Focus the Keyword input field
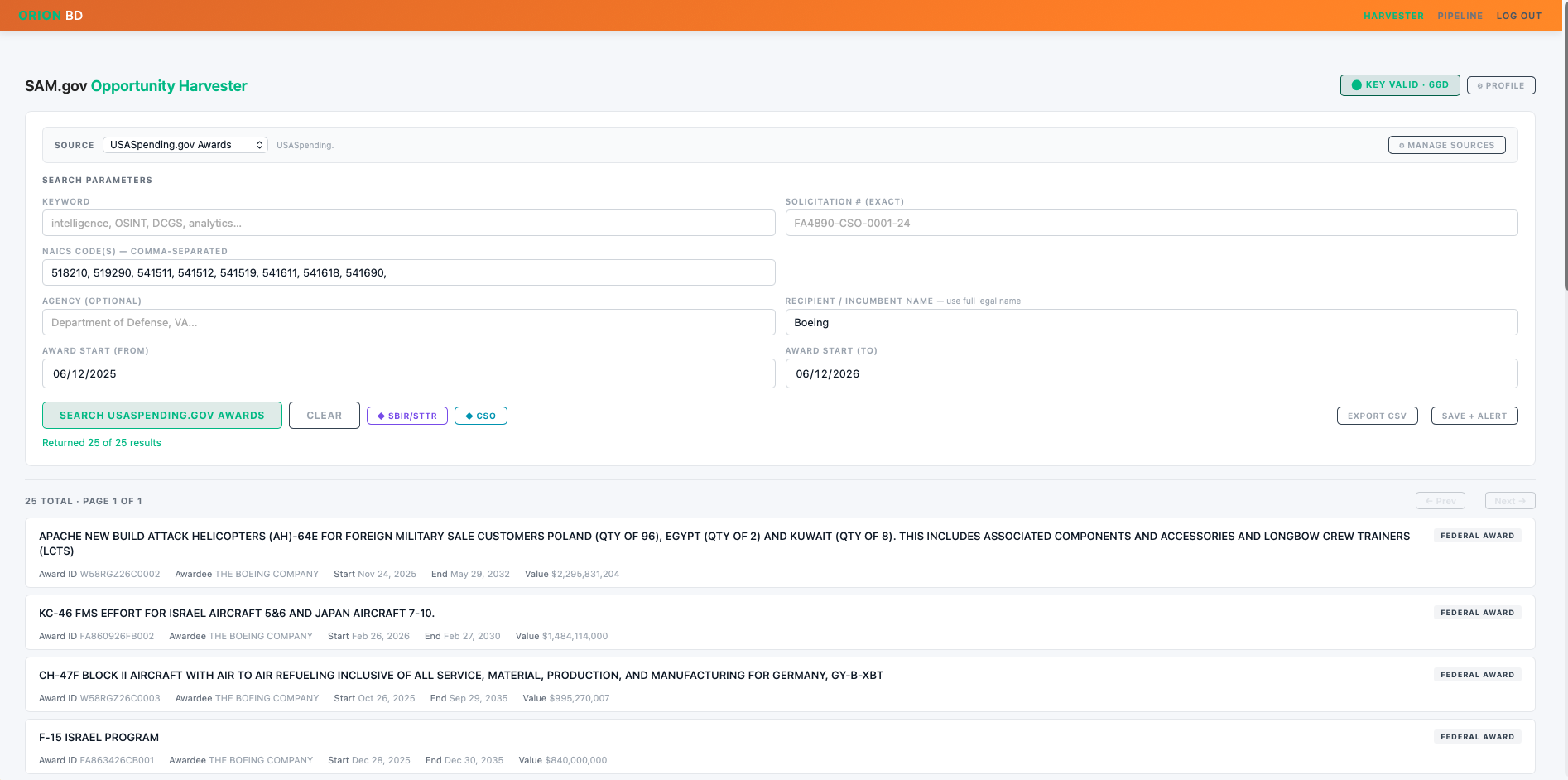 point(408,223)
